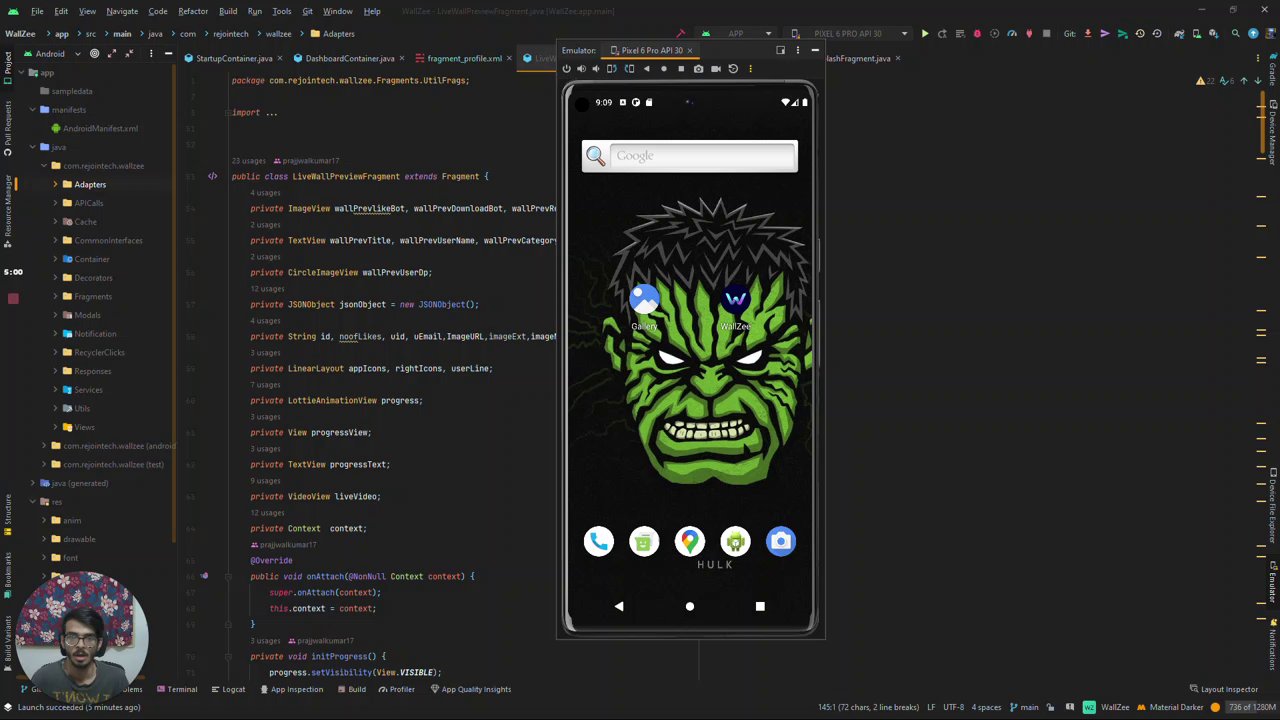Expand the Adapters folder
1280x720 pixels.
[56, 185]
